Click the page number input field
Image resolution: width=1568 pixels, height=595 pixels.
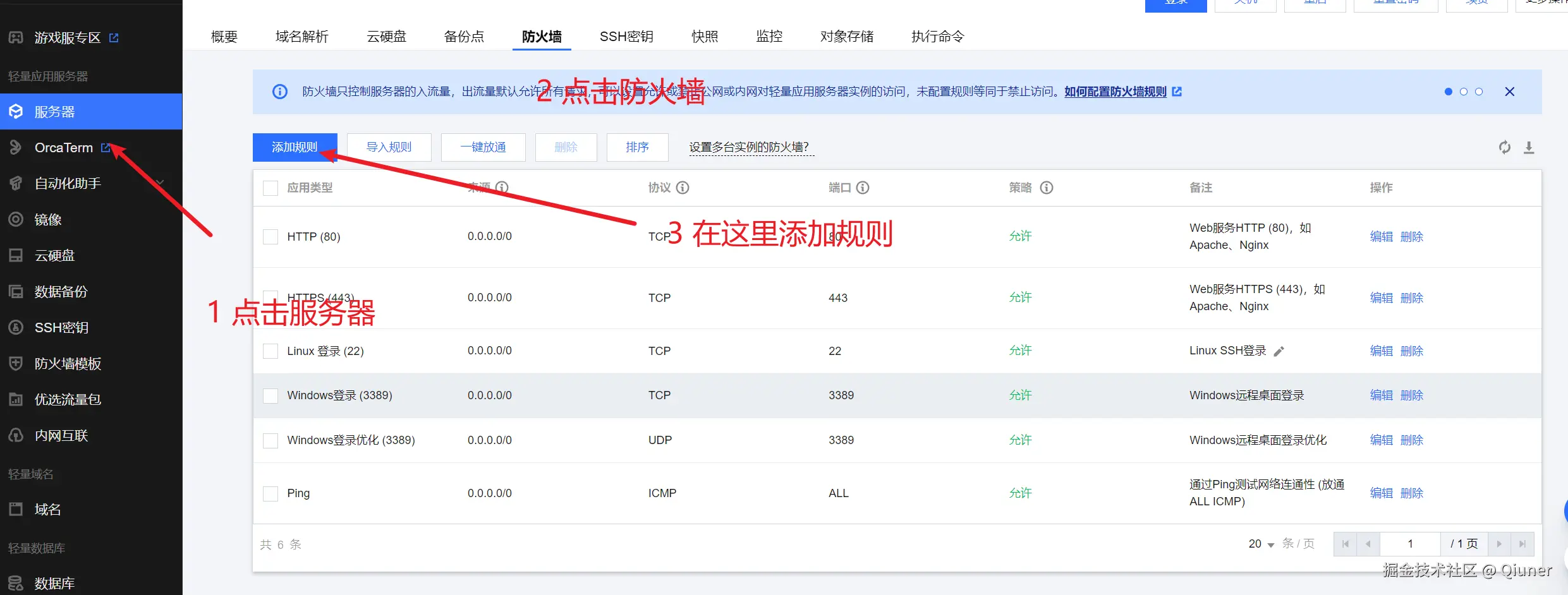[x=1410, y=544]
